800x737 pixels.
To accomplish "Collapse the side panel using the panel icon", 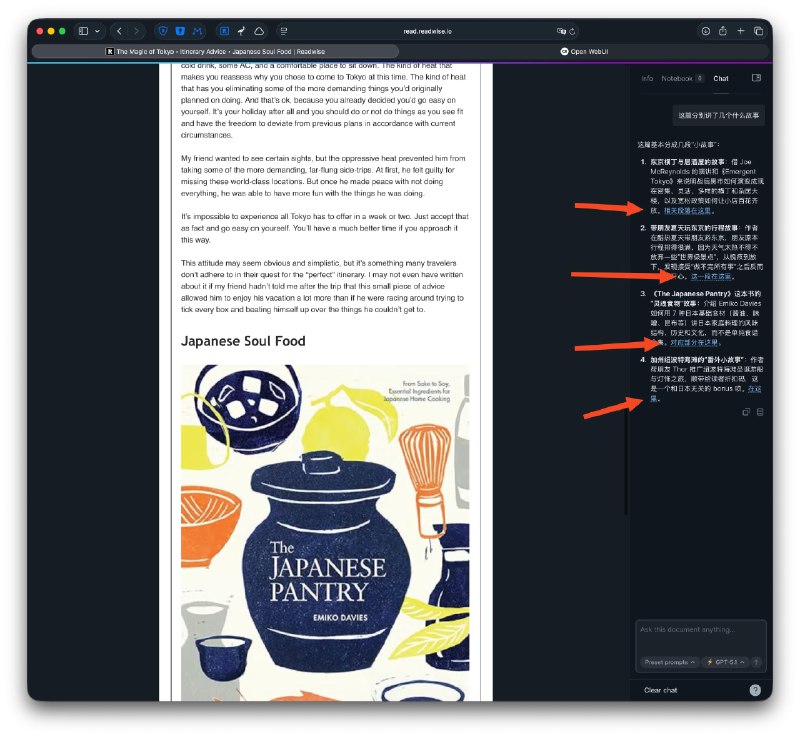I will [x=757, y=78].
